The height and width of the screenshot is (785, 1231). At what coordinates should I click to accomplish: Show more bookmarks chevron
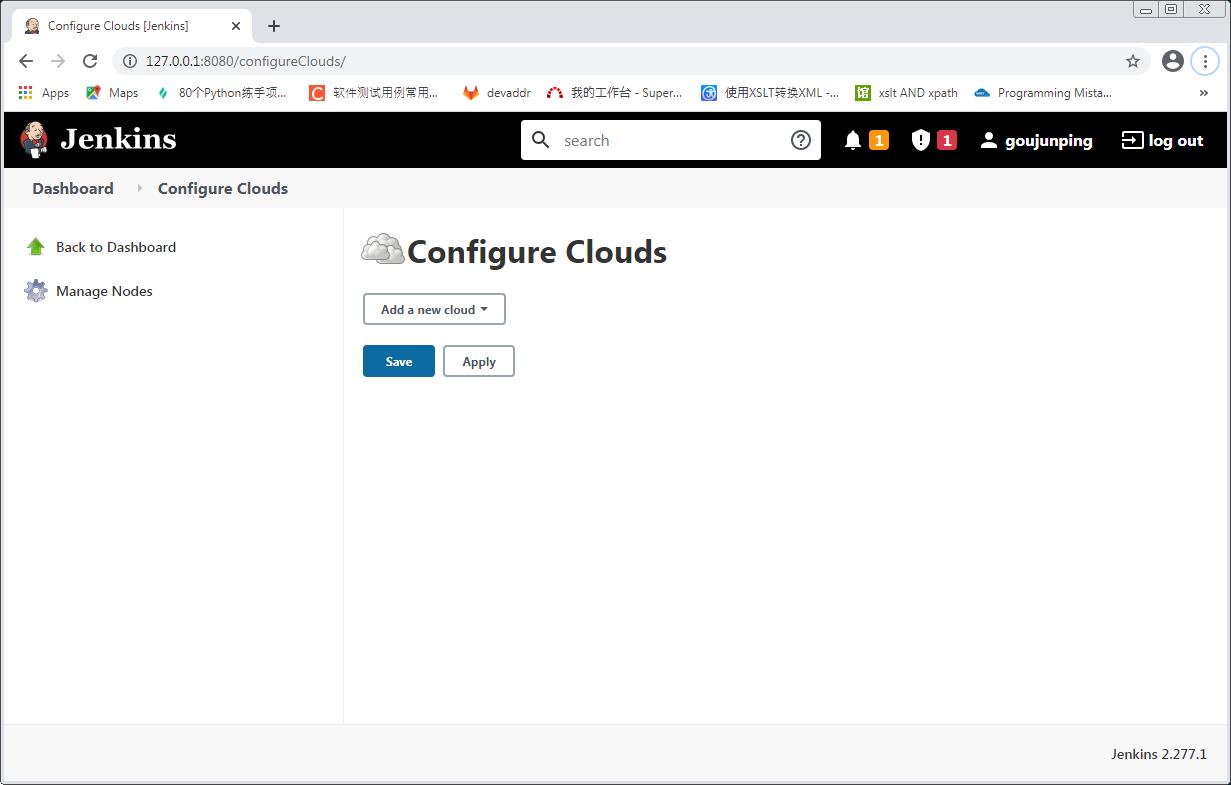pos(1203,93)
